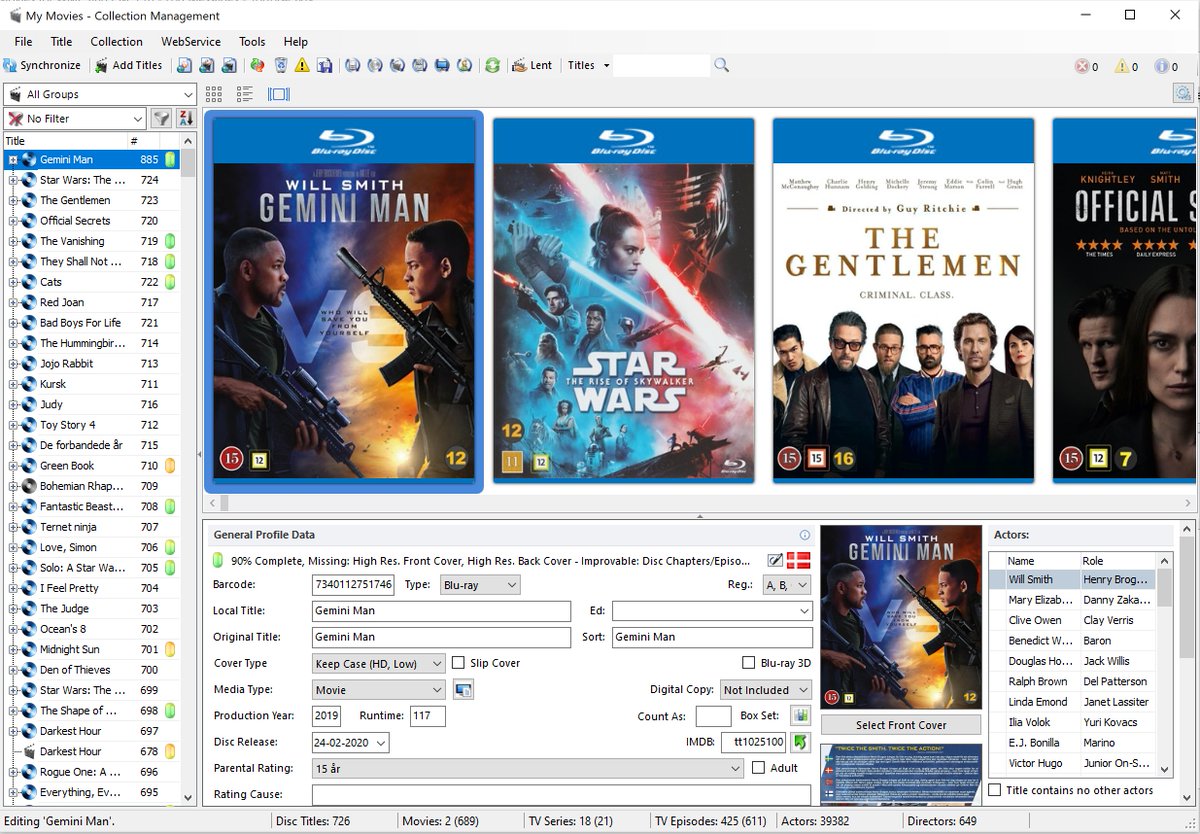Open the Media Type Movie dropdown
Screen dimensions: 1200x834
click(379, 689)
